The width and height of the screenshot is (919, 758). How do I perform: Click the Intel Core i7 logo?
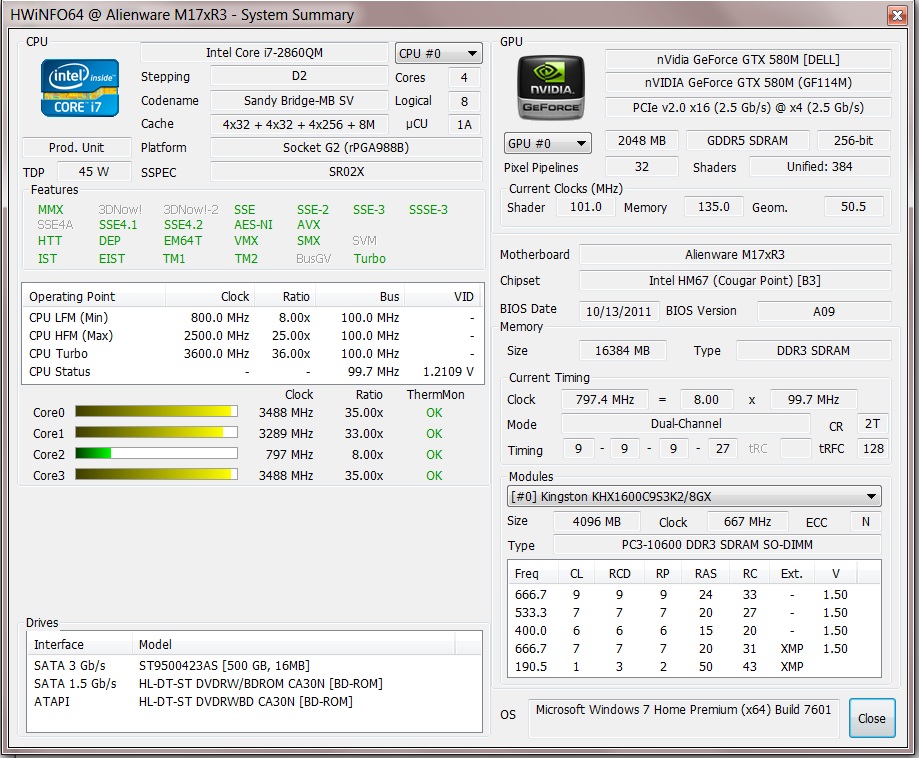(80, 88)
